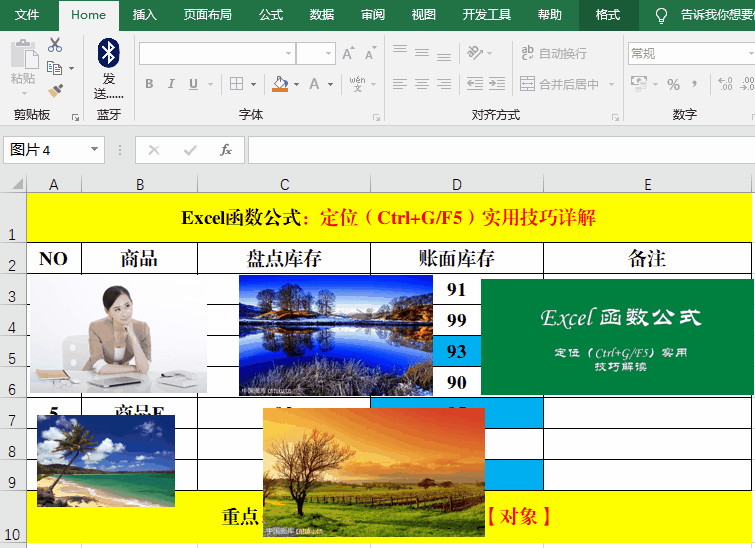Toggle wrap text (自动换行)

click(552, 54)
